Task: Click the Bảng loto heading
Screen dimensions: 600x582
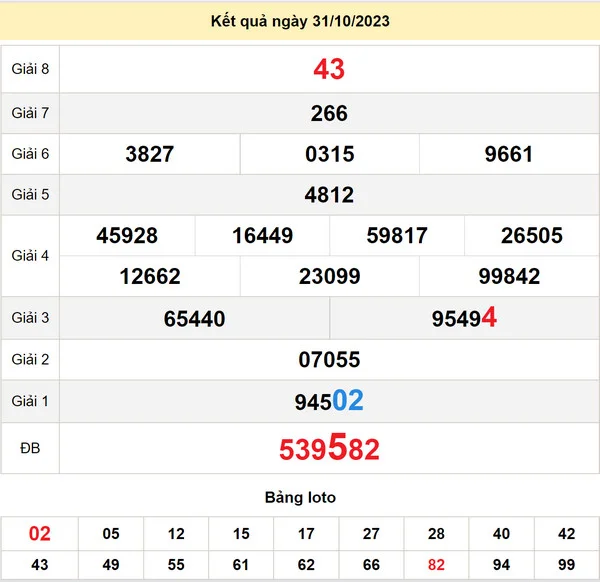Action: coord(300,497)
